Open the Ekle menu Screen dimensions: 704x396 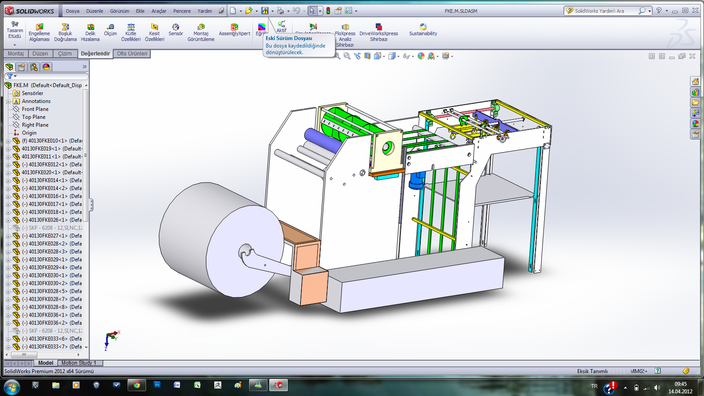(140, 11)
